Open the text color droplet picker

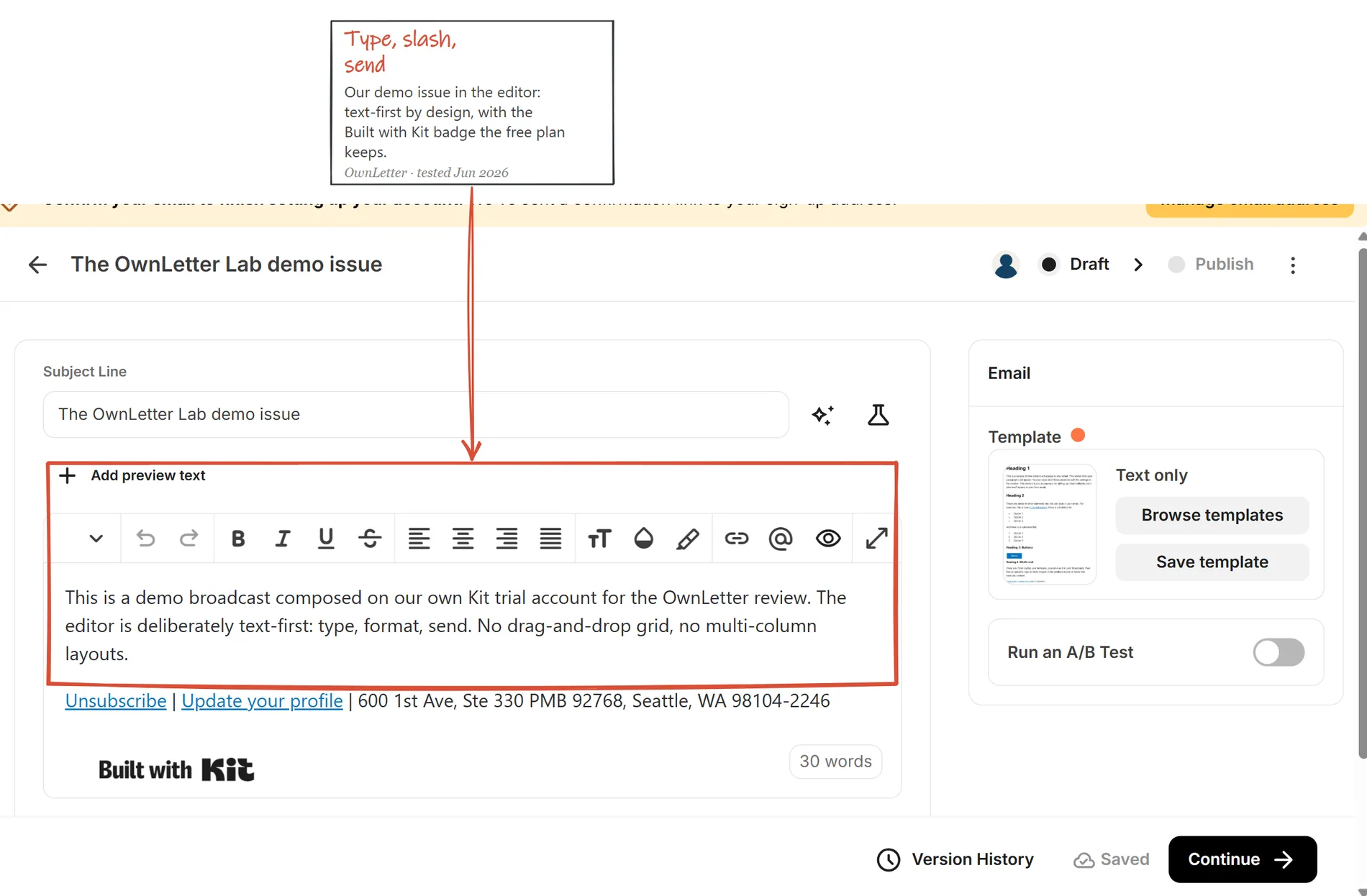(643, 538)
